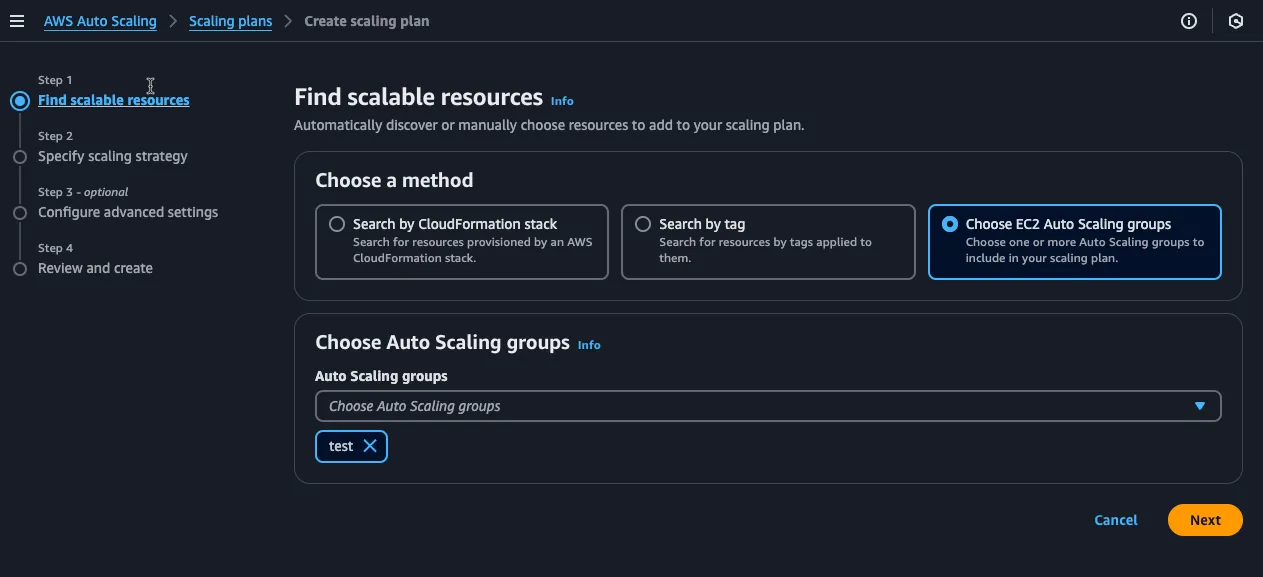Click the Next button
The height and width of the screenshot is (577, 1263).
click(1205, 520)
